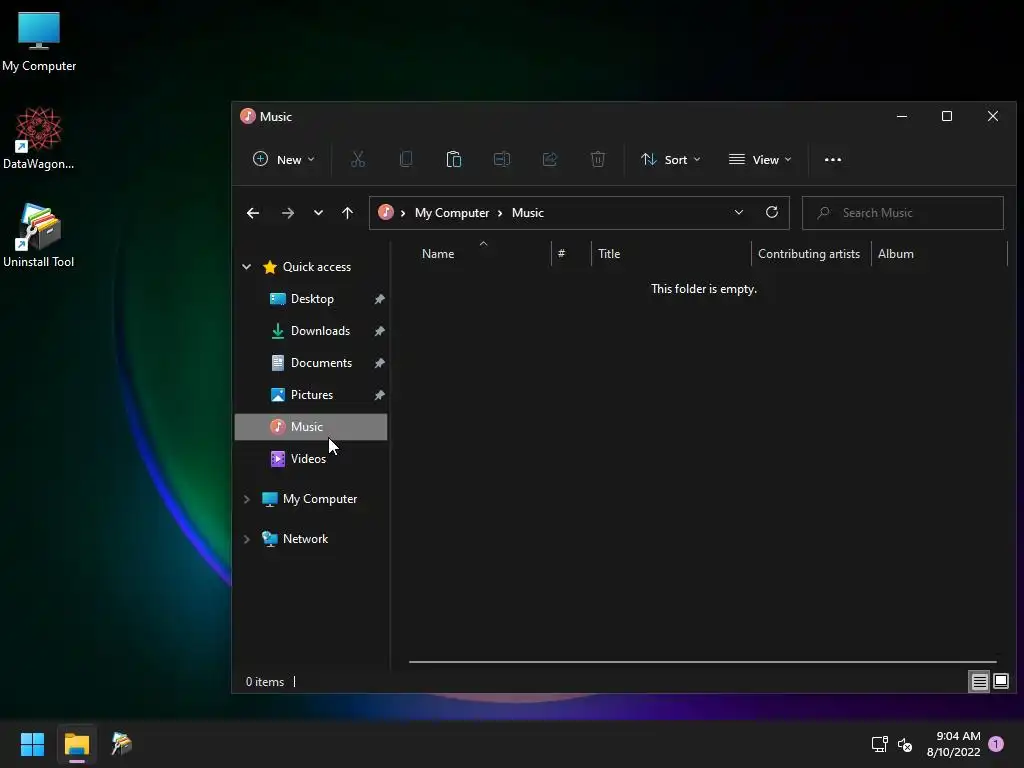Select Downloads in Quick access
1024x768 pixels.
tap(311, 331)
